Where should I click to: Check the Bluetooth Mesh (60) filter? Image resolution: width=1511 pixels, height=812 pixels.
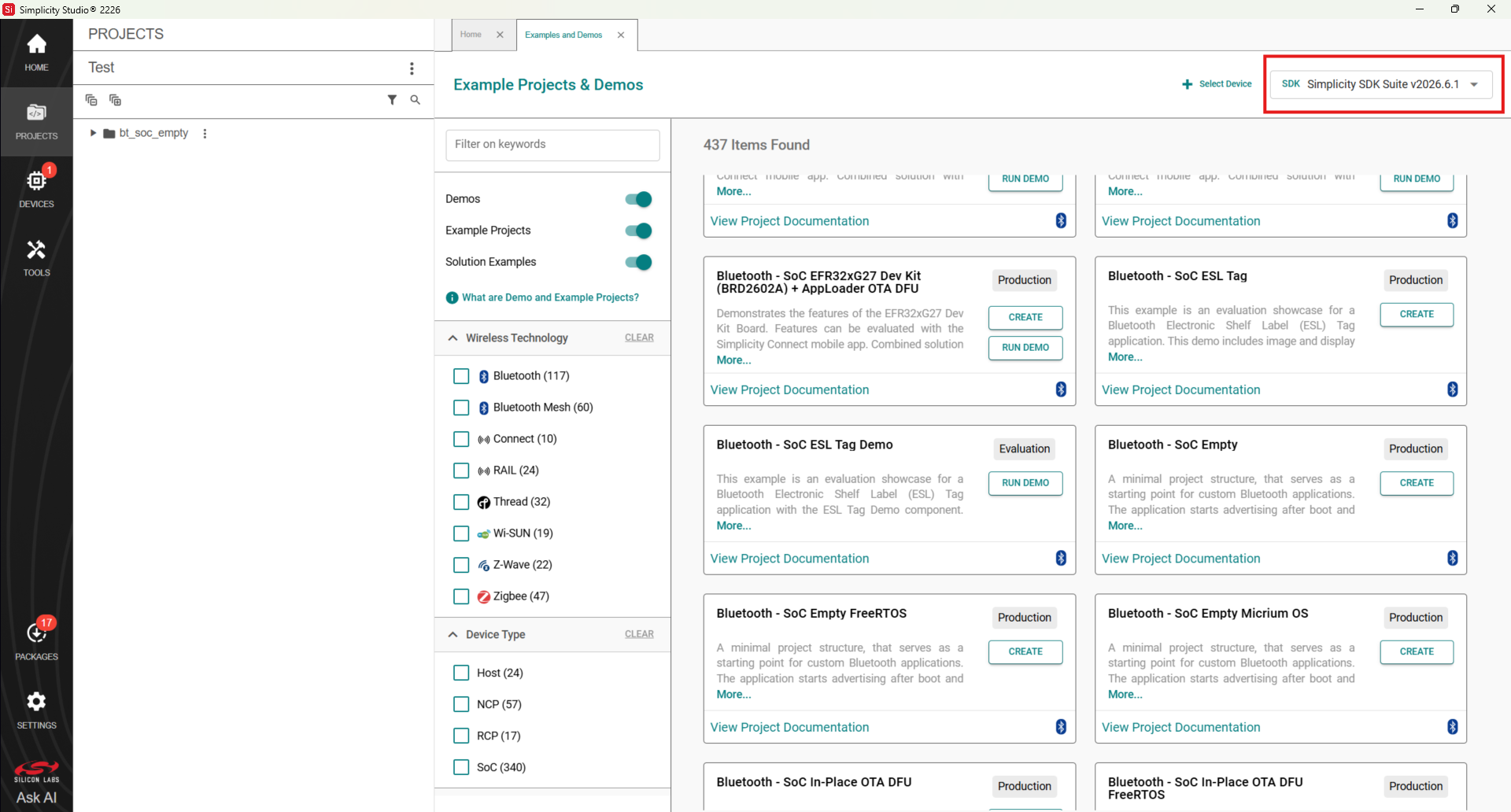(x=461, y=408)
